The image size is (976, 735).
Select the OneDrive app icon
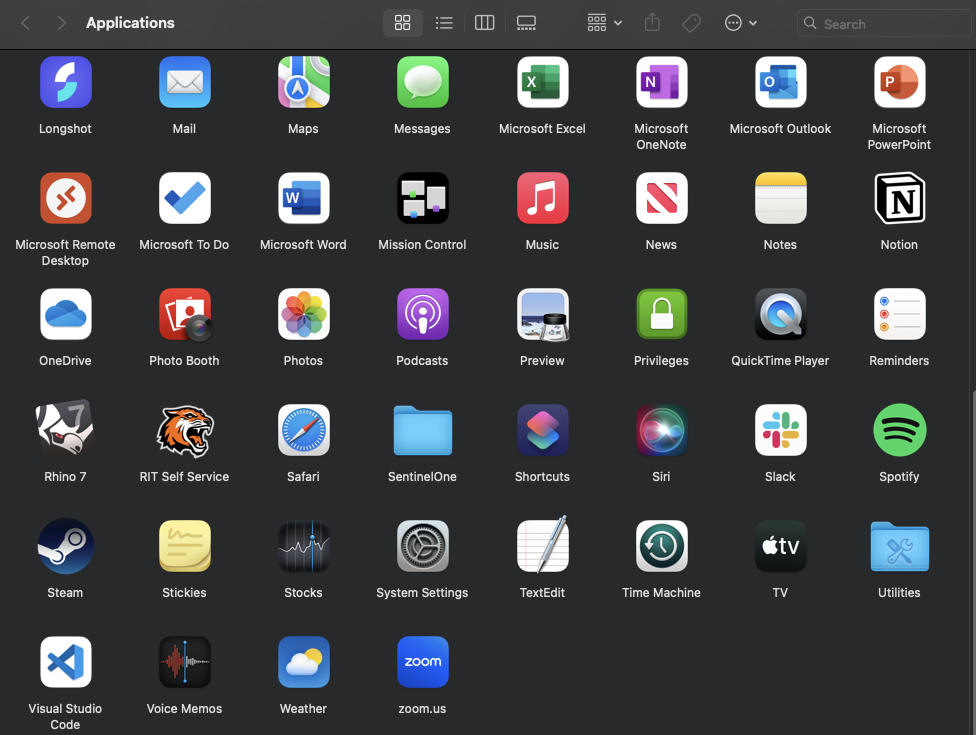pyautogui.click(x=65, y=314)
